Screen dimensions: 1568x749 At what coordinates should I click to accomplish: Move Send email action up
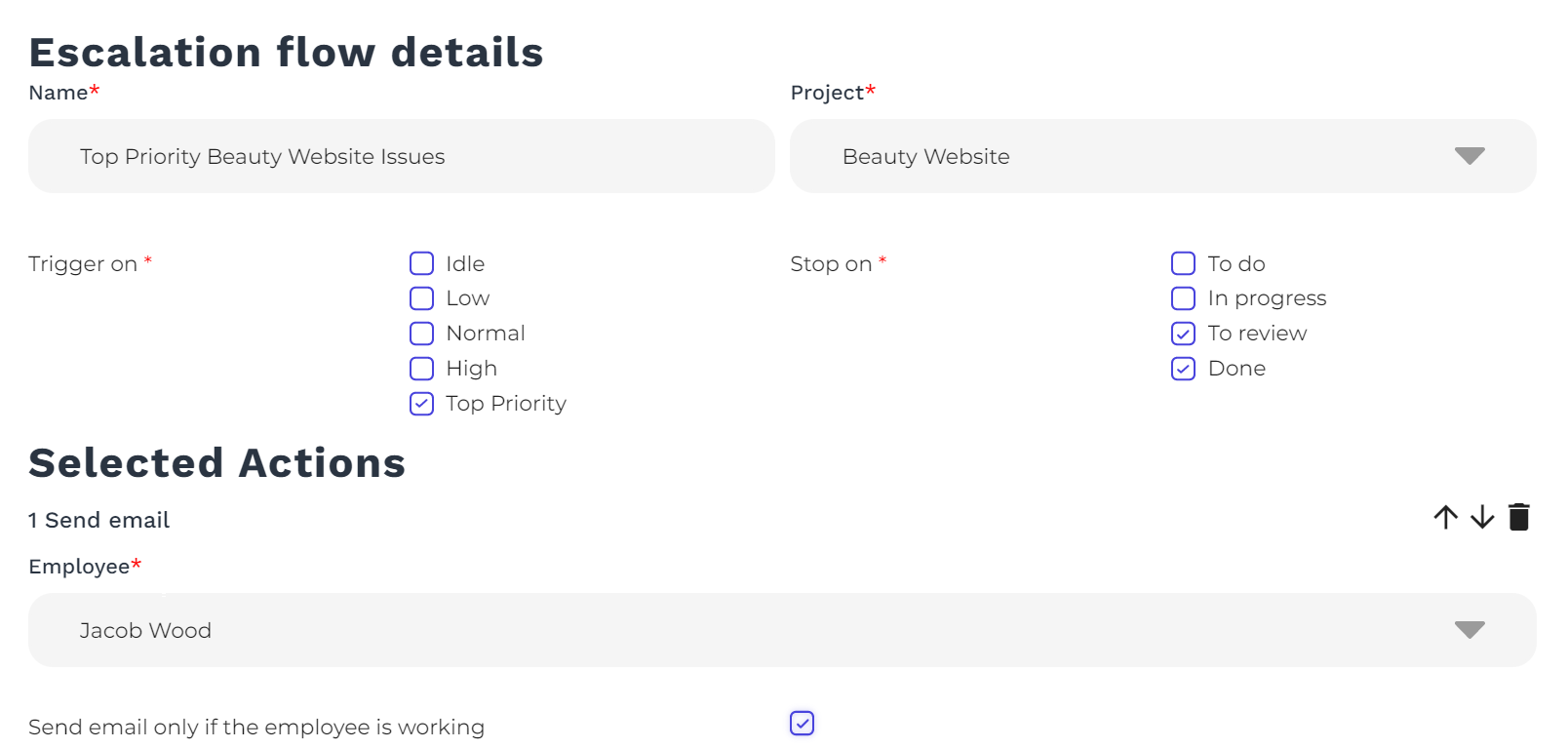coord(1445,517)
